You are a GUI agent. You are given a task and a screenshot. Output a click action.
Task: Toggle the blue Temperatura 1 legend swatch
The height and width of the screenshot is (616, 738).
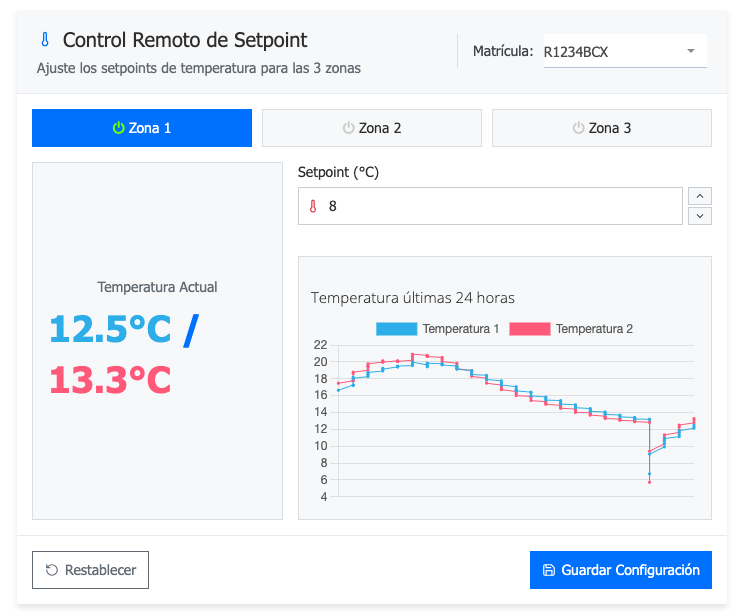click(x=396, y=329)
